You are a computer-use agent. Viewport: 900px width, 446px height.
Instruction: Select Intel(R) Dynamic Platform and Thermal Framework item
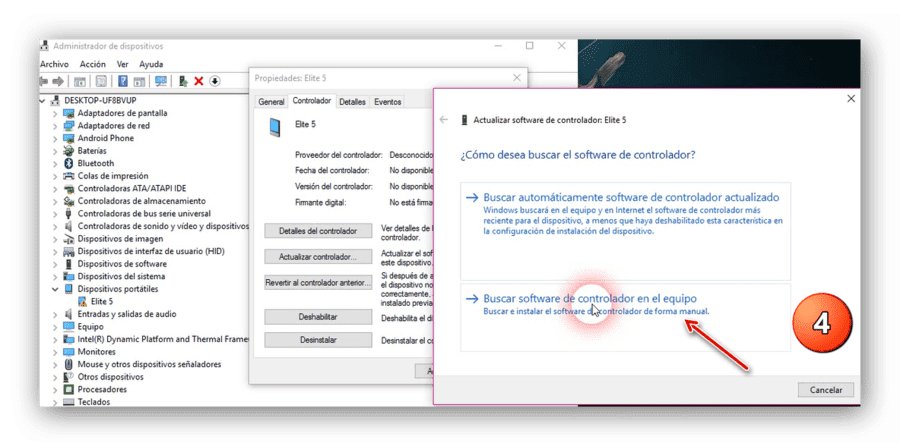tap(163, 339)
